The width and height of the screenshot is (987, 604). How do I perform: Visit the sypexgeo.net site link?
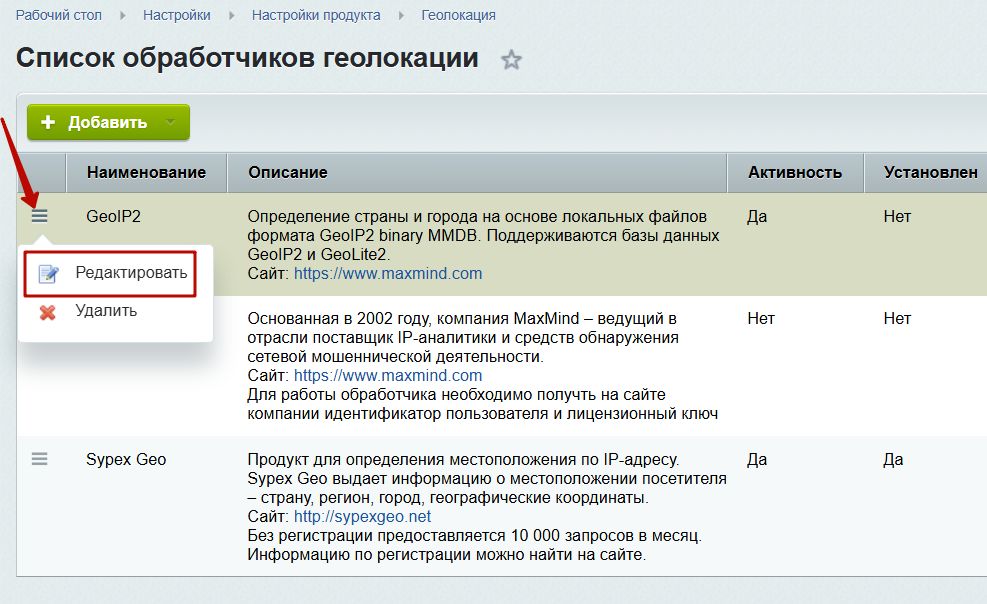(x=362, y=516)
